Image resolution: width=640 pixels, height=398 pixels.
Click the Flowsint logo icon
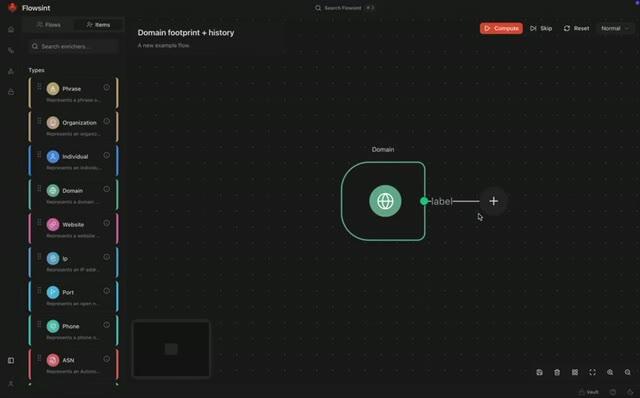tap(12, 7)
